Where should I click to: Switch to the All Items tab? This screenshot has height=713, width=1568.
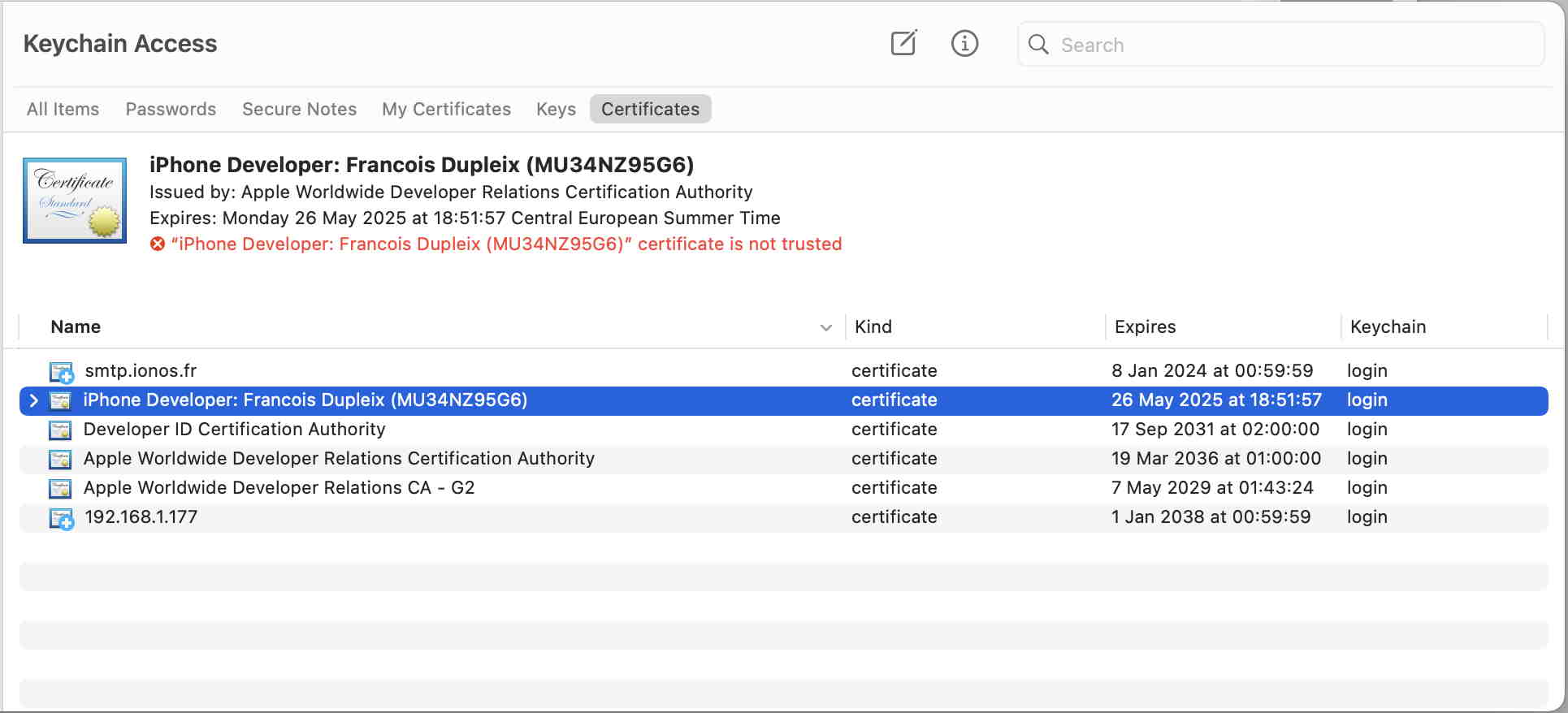click(x=63, y=109)
